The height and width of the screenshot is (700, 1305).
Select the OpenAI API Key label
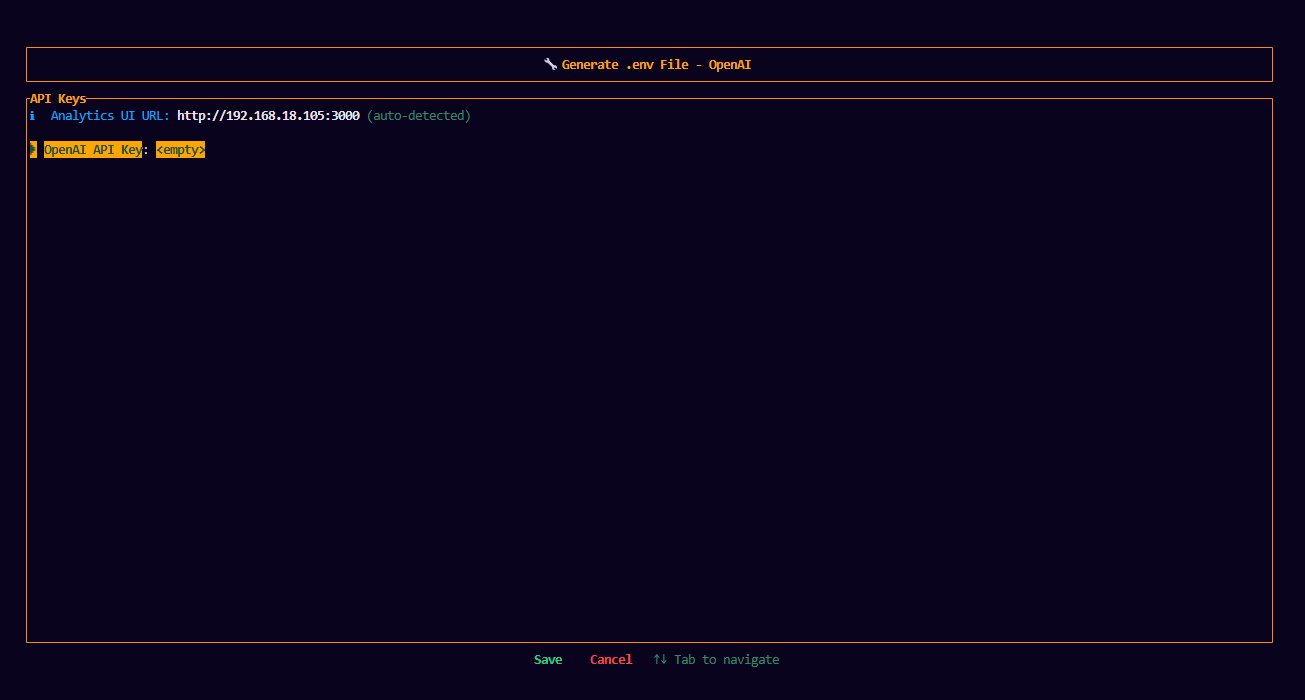coord(93,150)
